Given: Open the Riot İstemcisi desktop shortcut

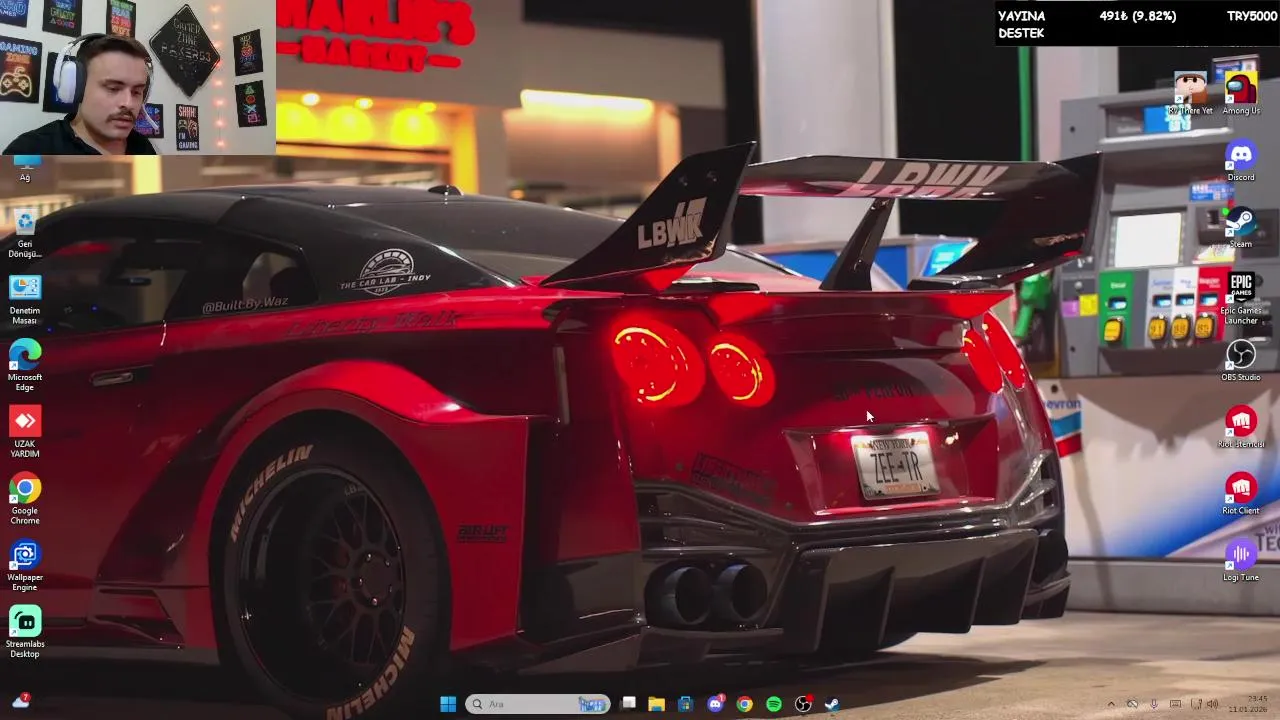Looking at the screenshot, I should pyautogui.click(x=1241, y=428).
